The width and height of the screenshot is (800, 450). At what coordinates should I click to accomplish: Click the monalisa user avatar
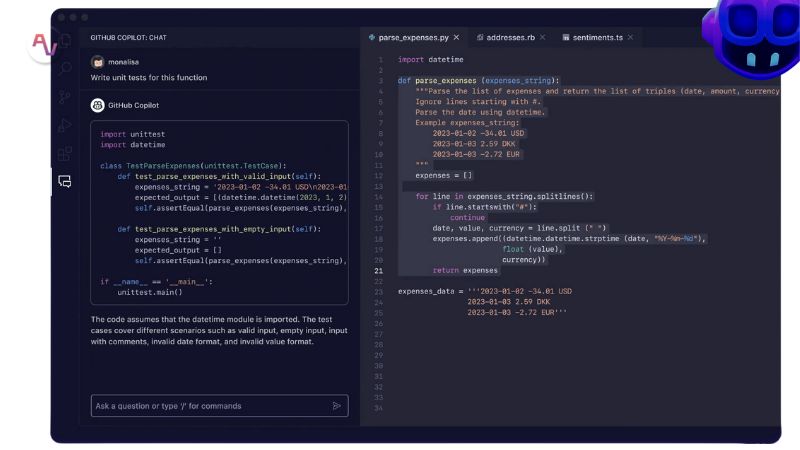pos(97,62)
